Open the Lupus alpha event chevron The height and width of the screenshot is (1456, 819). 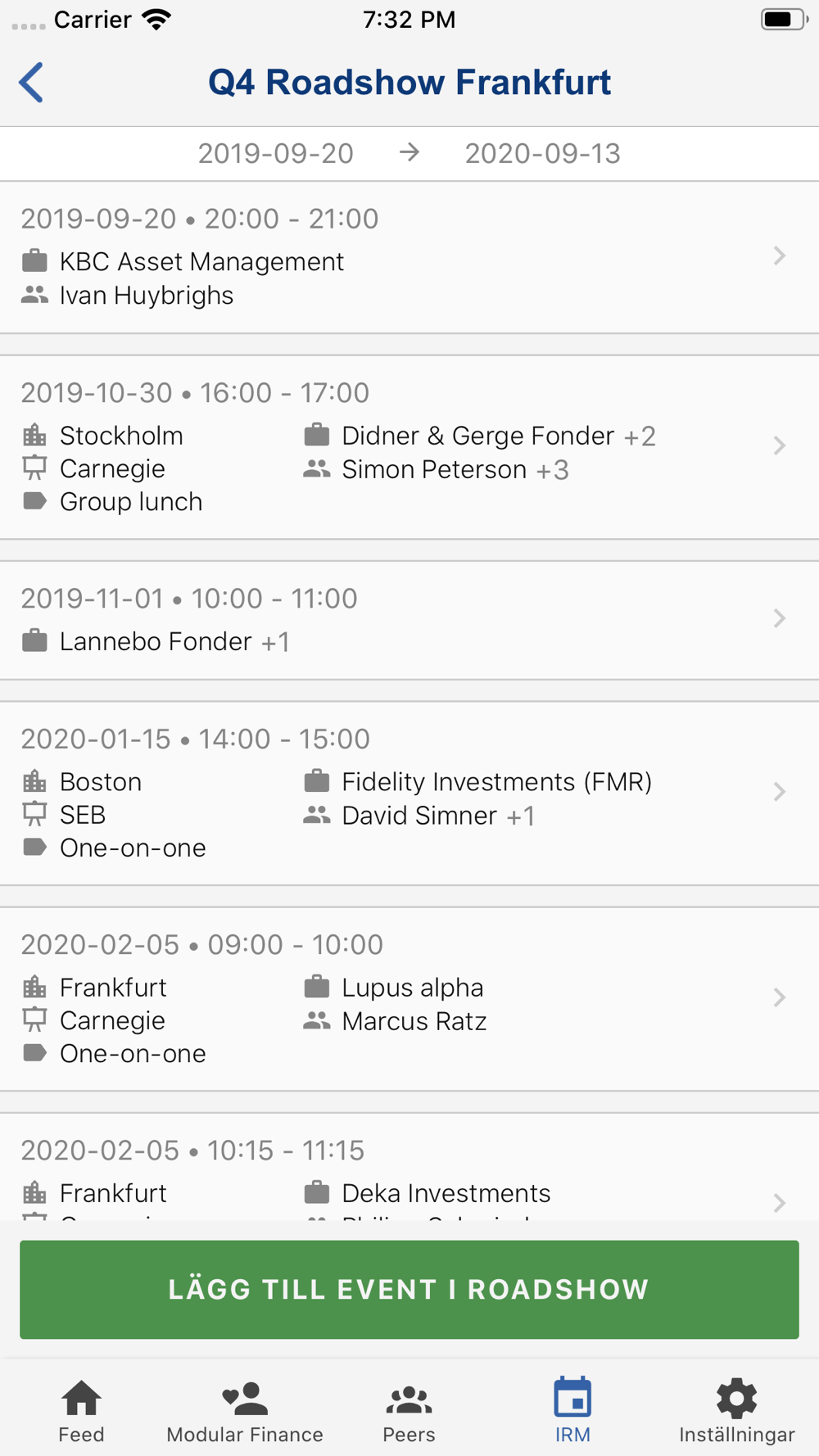click(x=780, y=997)
